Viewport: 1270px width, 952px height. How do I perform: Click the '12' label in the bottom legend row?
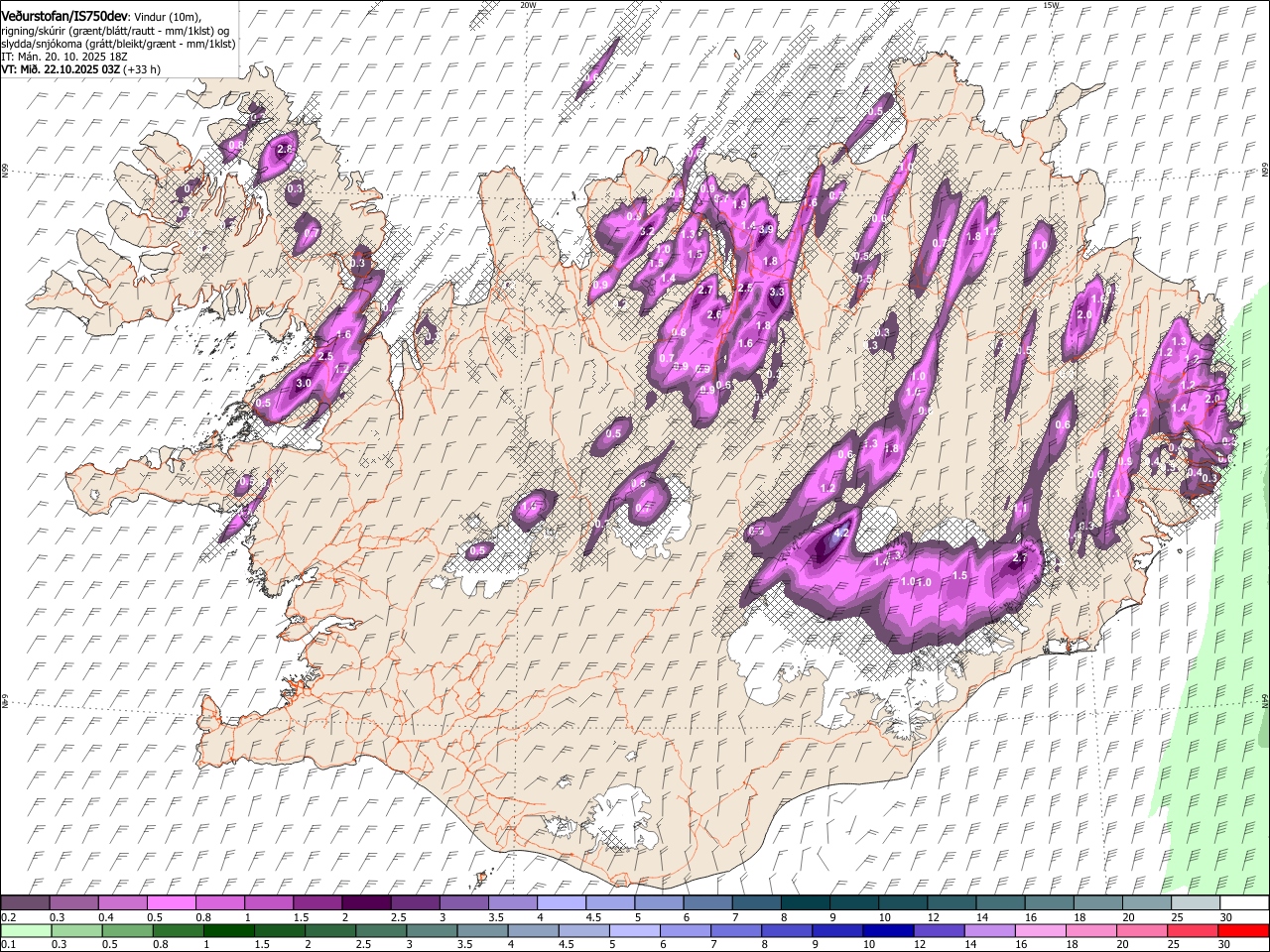919,944
